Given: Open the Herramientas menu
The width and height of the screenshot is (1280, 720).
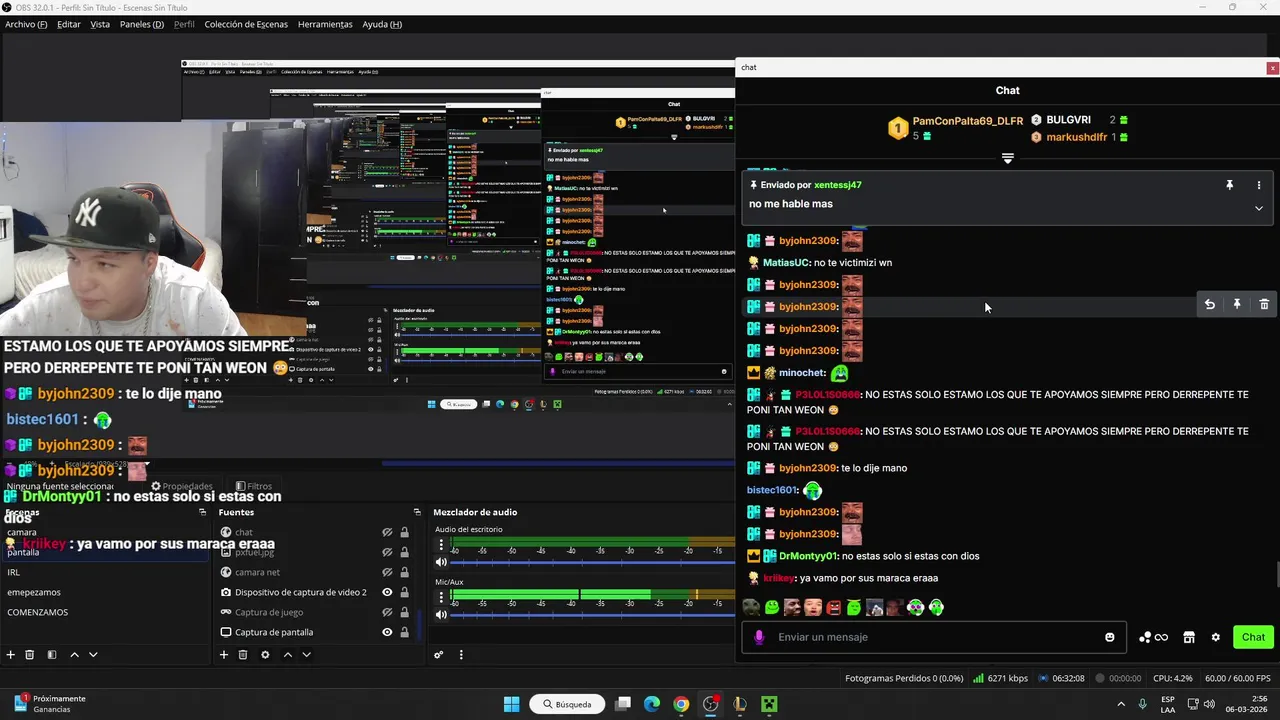Looking at the screenshot, I should coord(325,24).
